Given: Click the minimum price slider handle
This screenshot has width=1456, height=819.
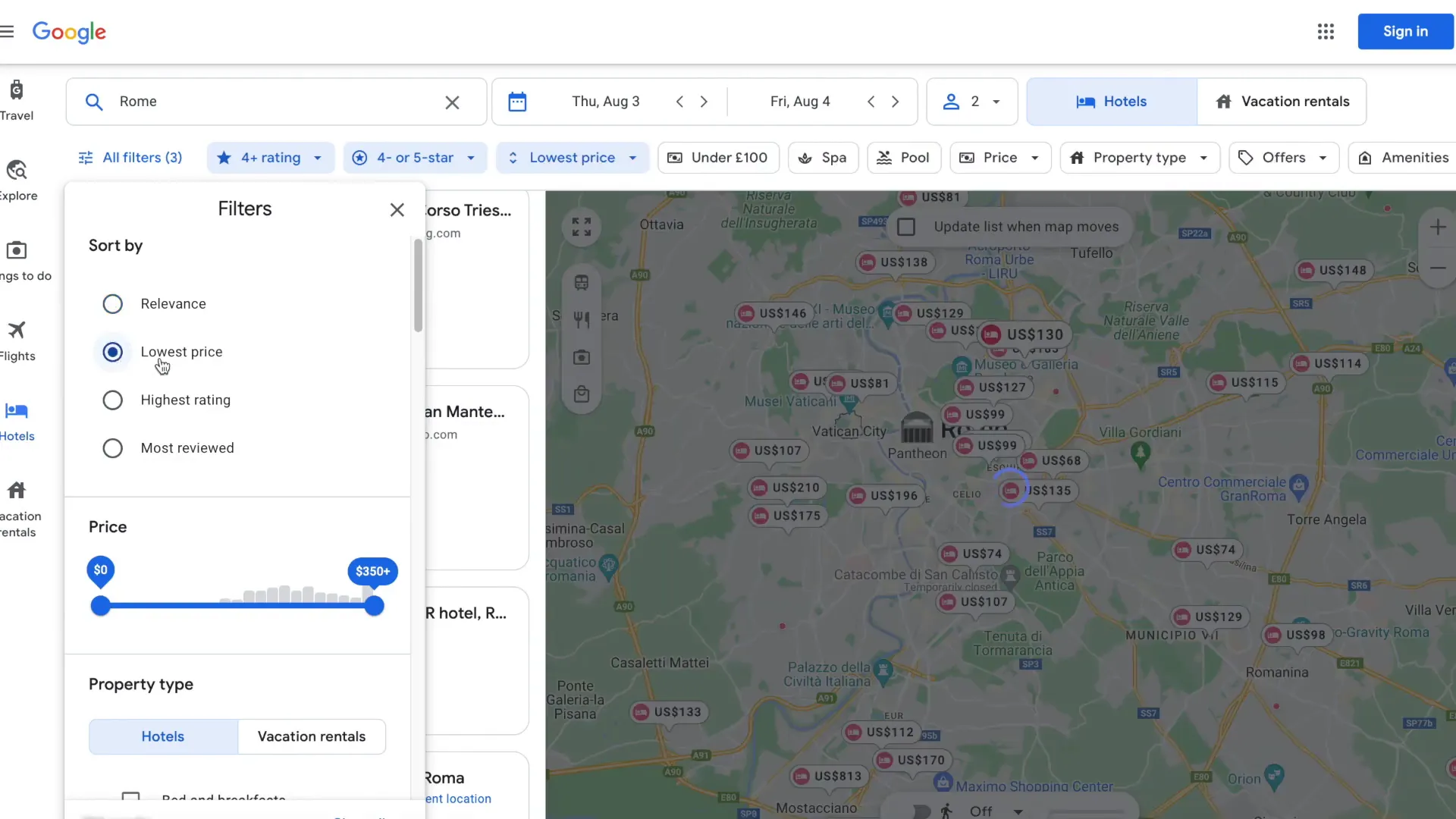Looking at the screenshot, I should coord(100,606).
